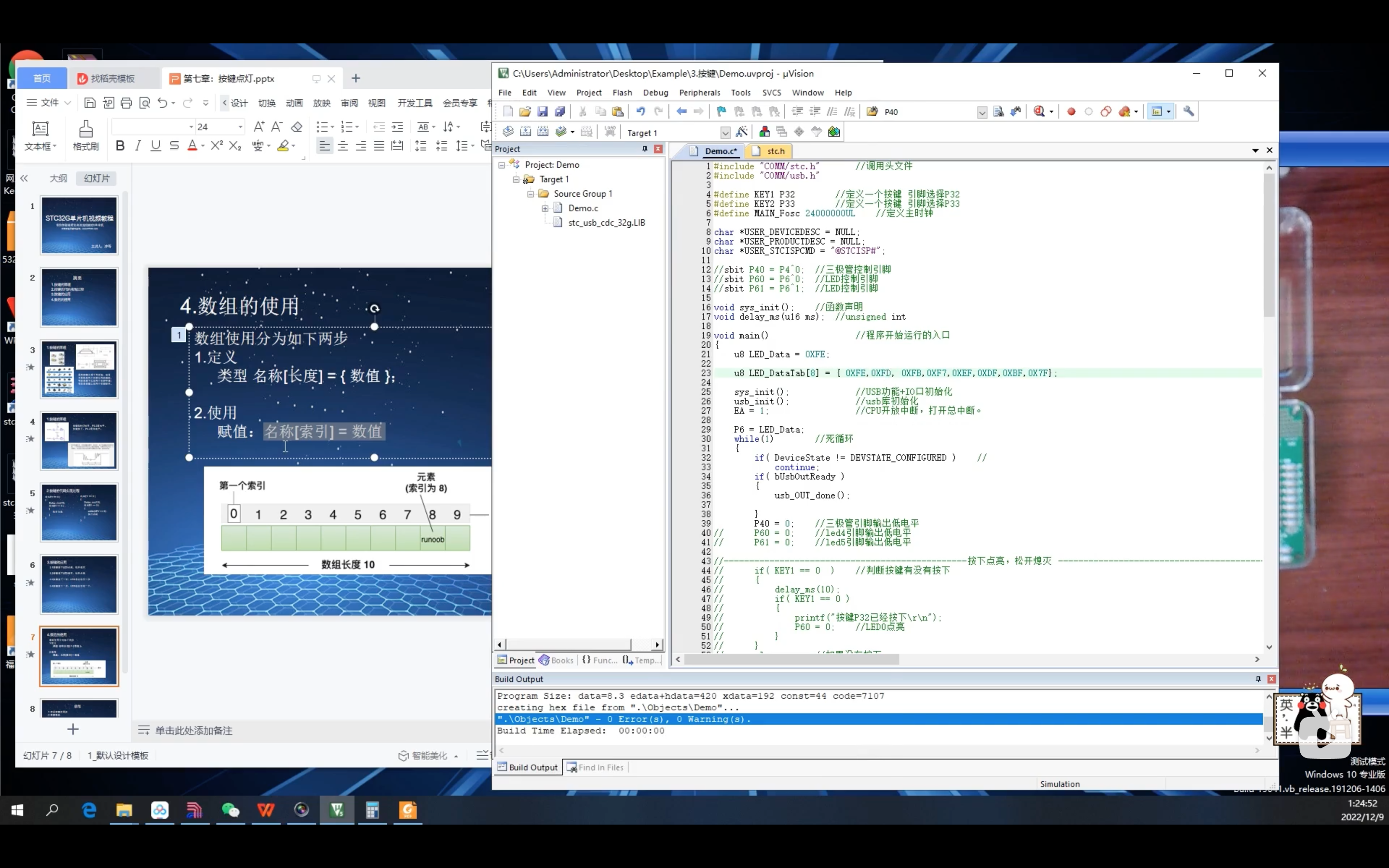Open the Target 1 selection dropdown
Screen dimensions: 1389x868
(725, 133)
